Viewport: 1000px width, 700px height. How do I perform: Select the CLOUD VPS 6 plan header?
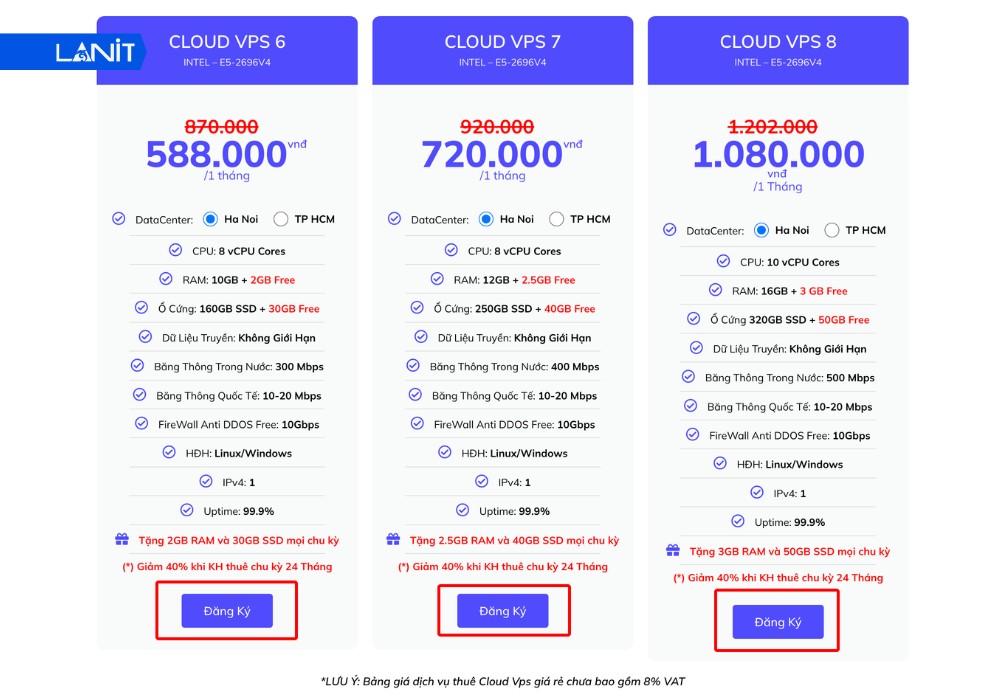(x=227, y=41)
